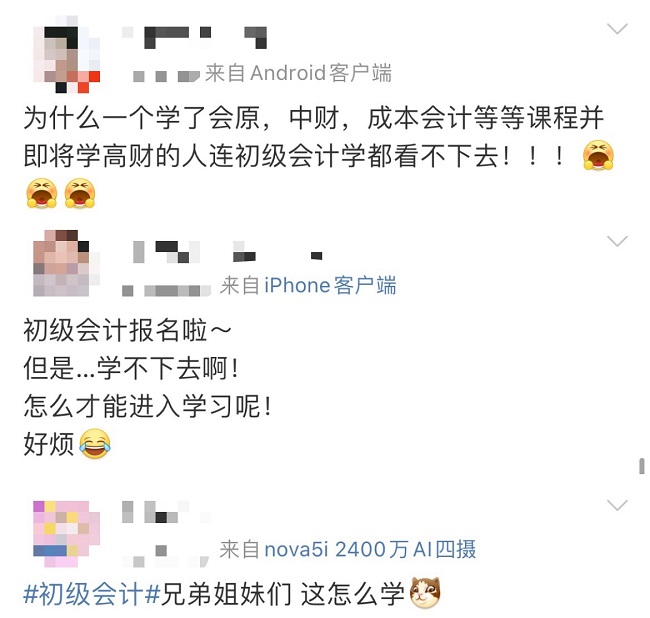This screenshot has width=650, height=618.
Task: Click the laughing-tears emoji after 好烦
Action: tap(95, 444)
